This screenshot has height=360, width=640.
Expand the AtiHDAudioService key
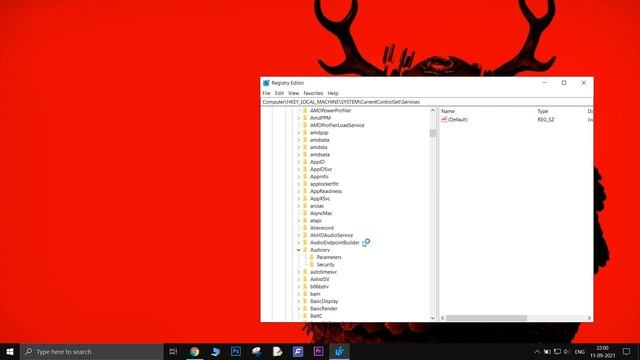(x=298, y=235)
